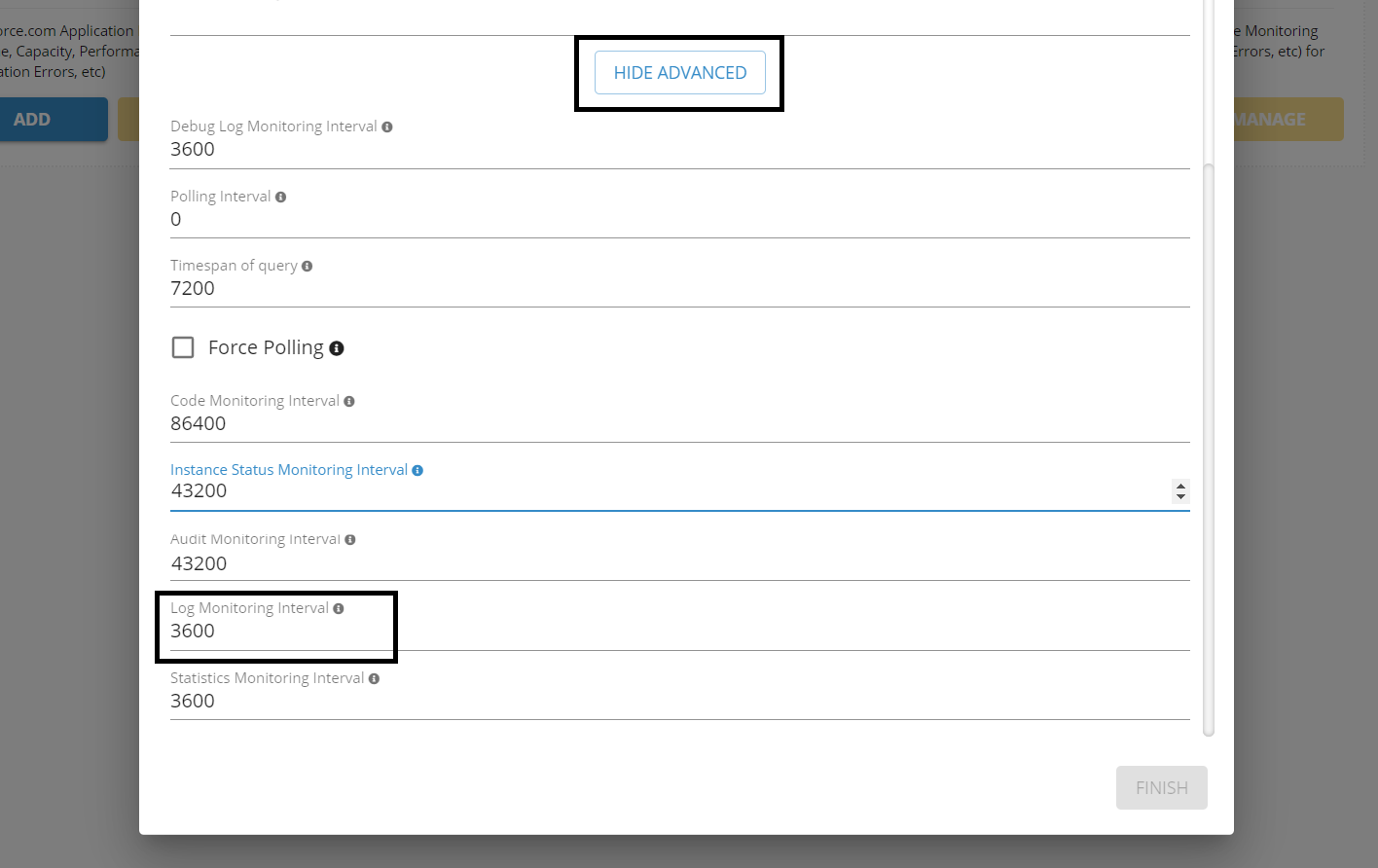The height and width of the screenshot is (868, 1378).
Task: Enable the Force Polling checkbox
Action: point(183,346)
